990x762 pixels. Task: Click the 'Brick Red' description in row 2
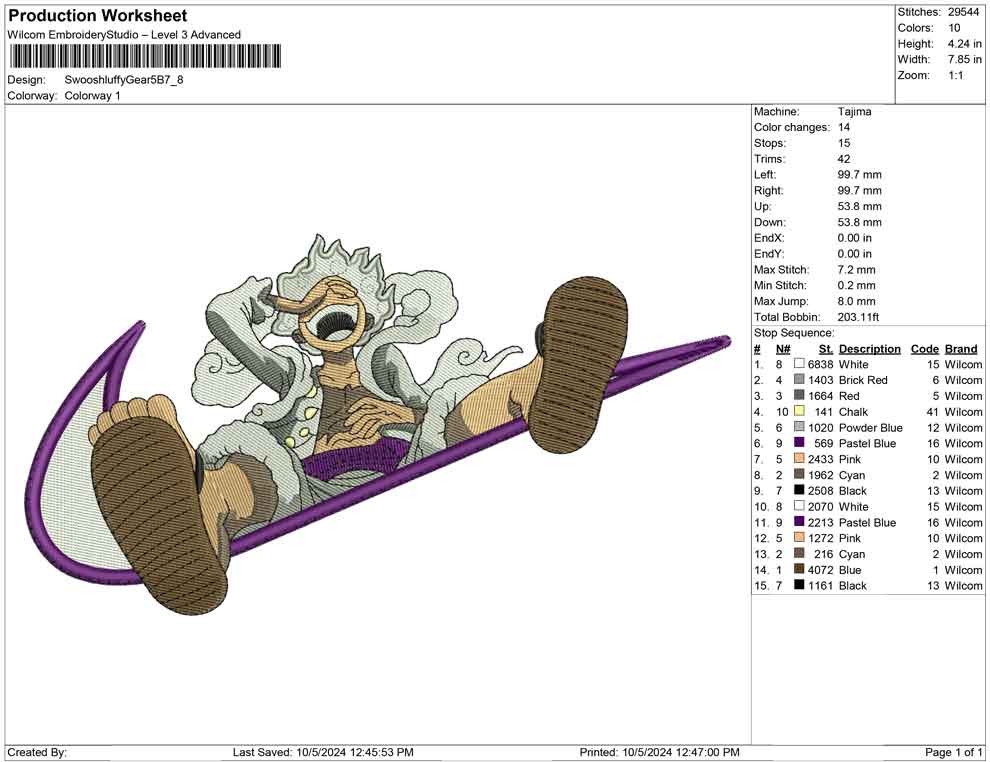pos(863,380)
